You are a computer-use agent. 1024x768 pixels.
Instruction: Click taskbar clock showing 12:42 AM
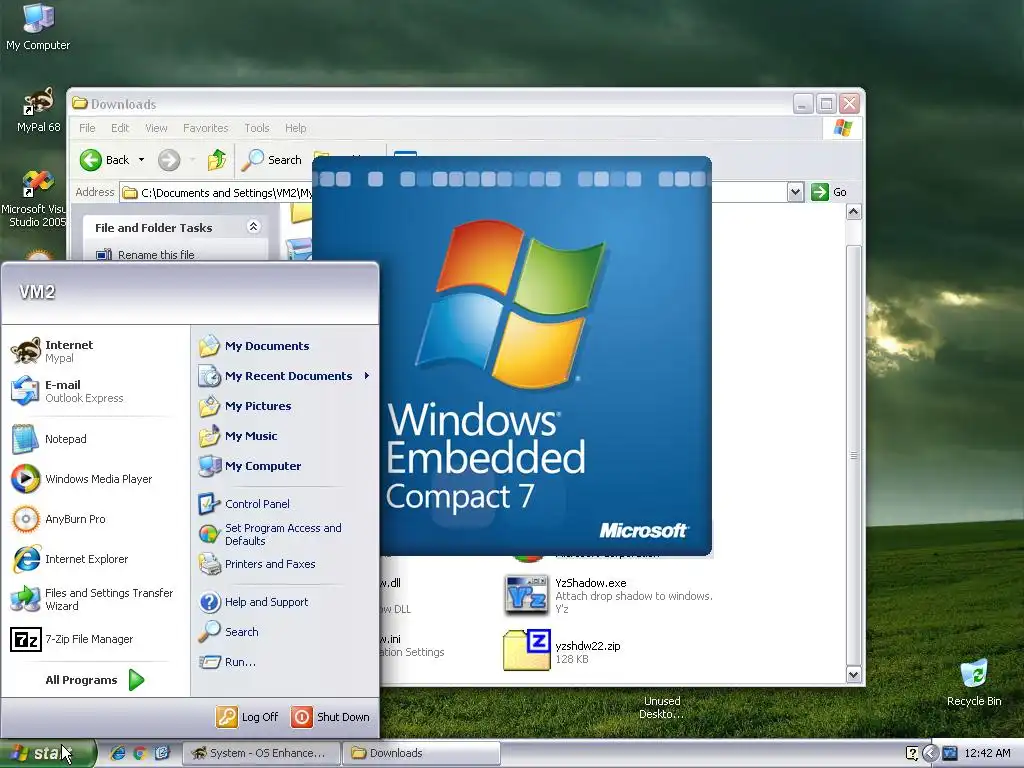[x=987, y=753]
